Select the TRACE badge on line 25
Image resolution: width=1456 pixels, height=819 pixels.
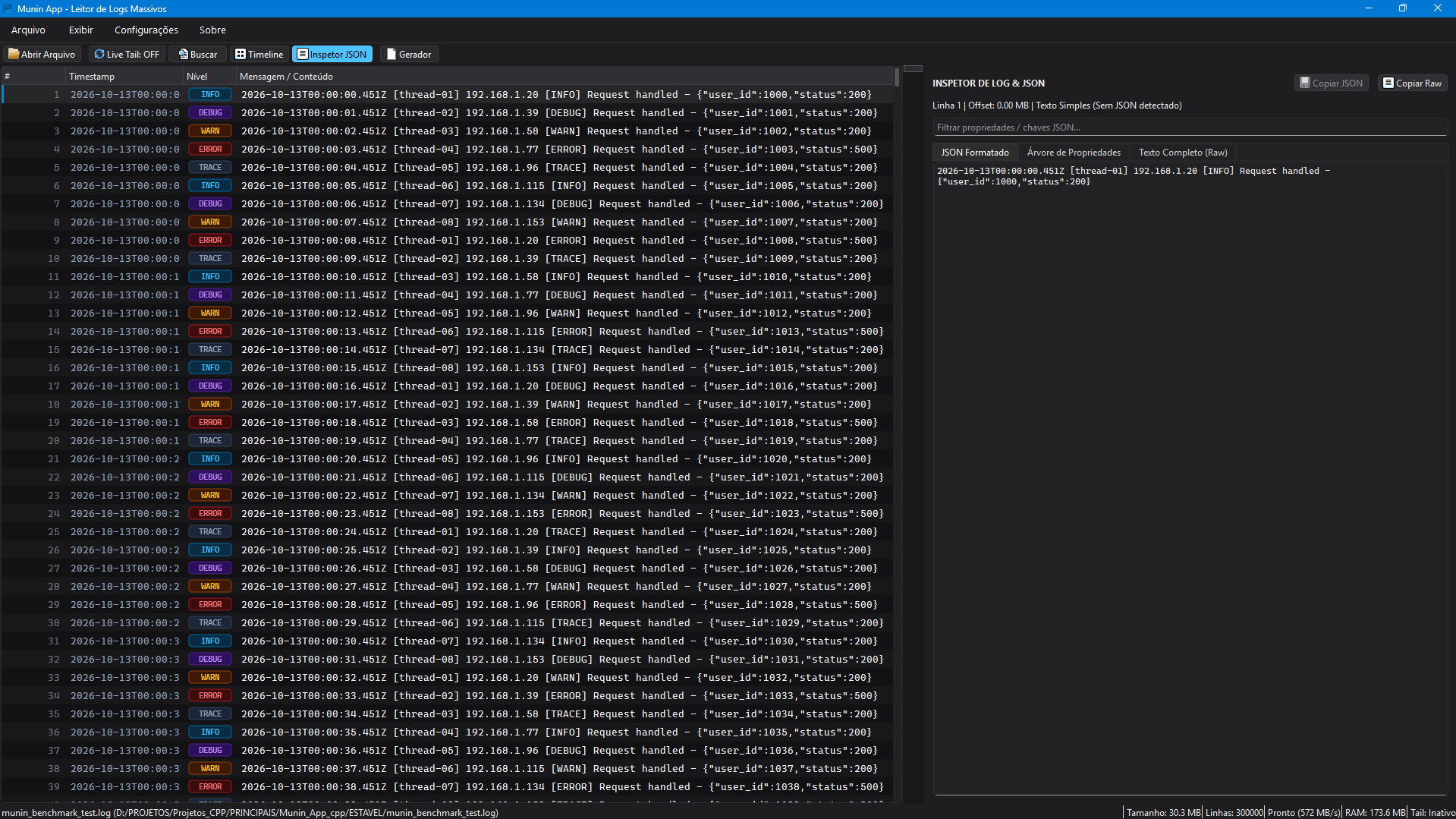pos(210,532)
